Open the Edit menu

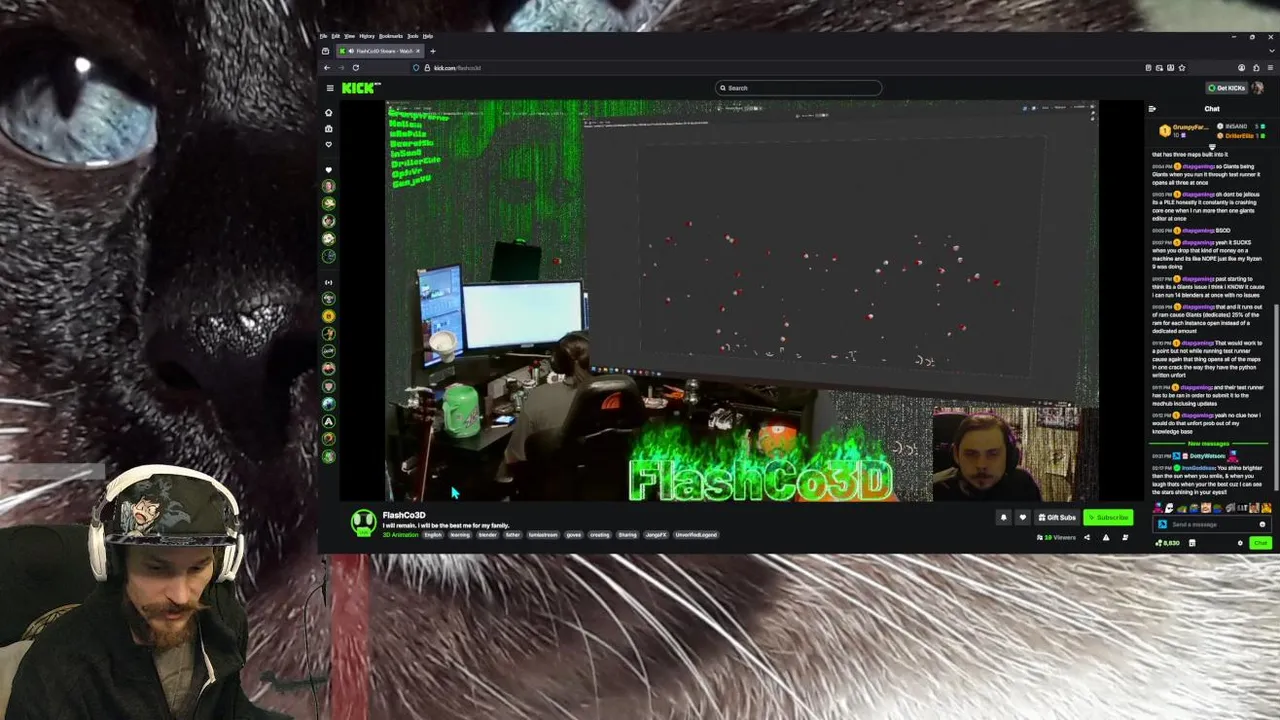[x=336, y=36]
